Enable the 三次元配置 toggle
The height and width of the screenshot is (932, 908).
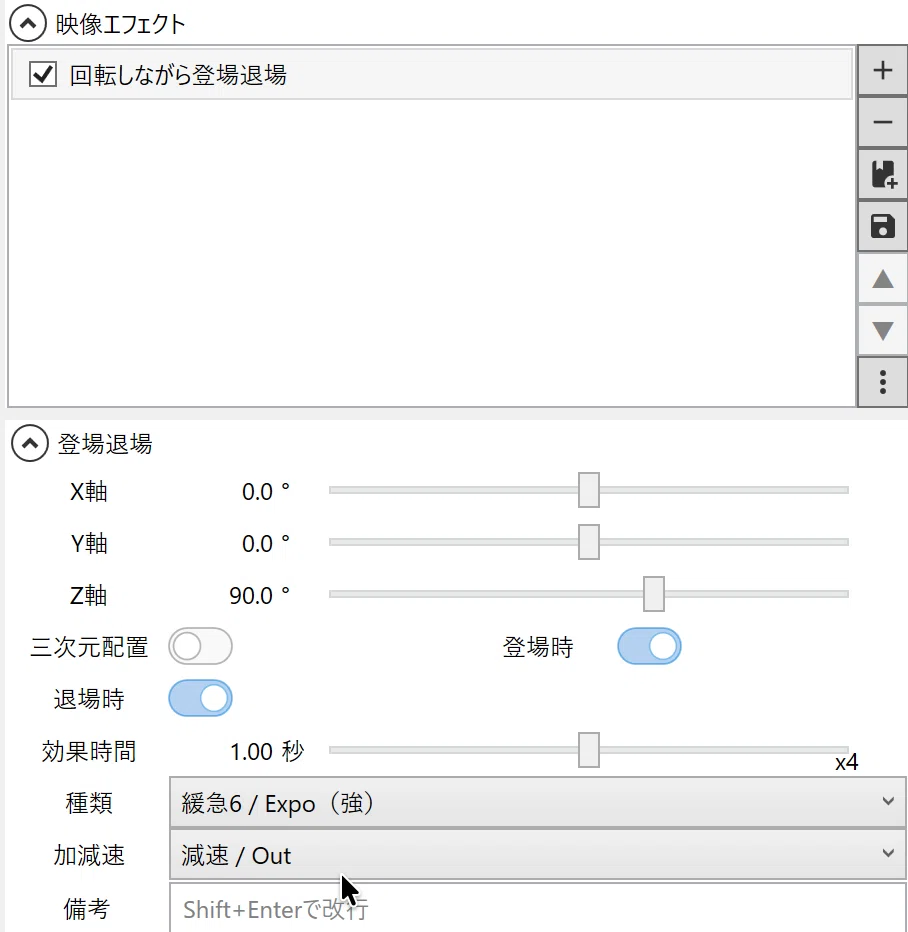pyautogui.click(x=200, y=646)
